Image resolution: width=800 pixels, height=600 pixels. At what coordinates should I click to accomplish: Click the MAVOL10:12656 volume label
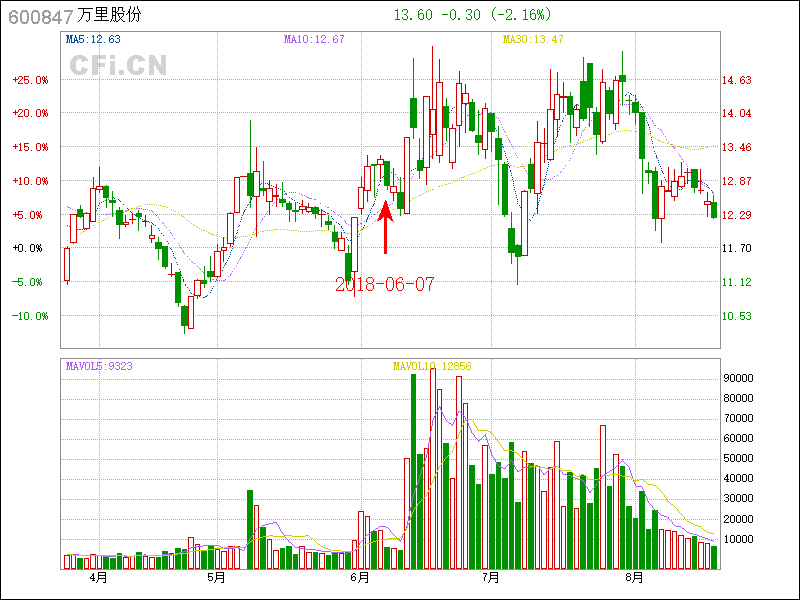[431, 366]
